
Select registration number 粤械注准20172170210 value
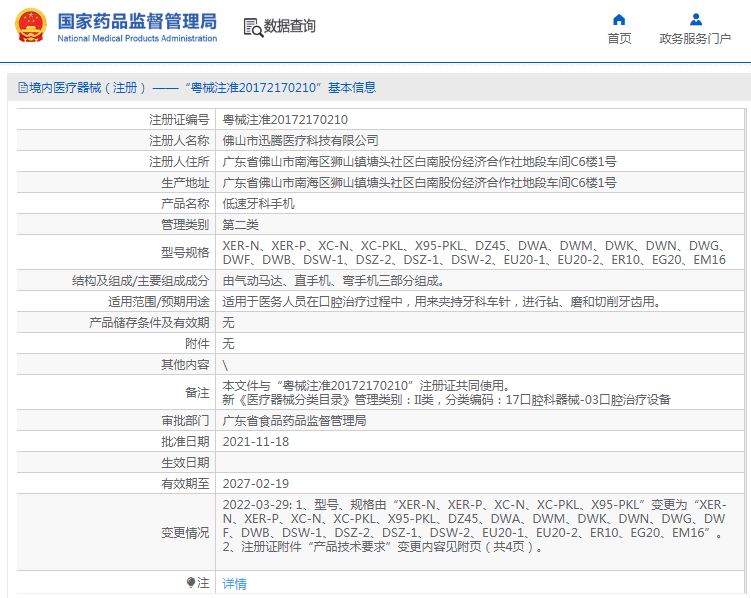(285, 120)
